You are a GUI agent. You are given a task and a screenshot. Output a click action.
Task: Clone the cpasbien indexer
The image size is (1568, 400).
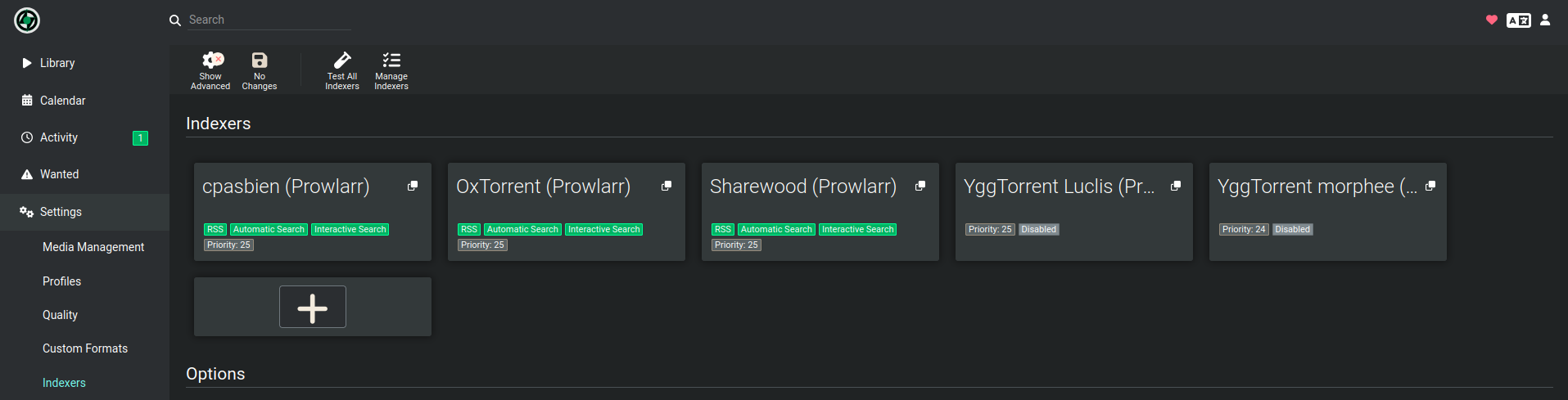click(413, 187)
